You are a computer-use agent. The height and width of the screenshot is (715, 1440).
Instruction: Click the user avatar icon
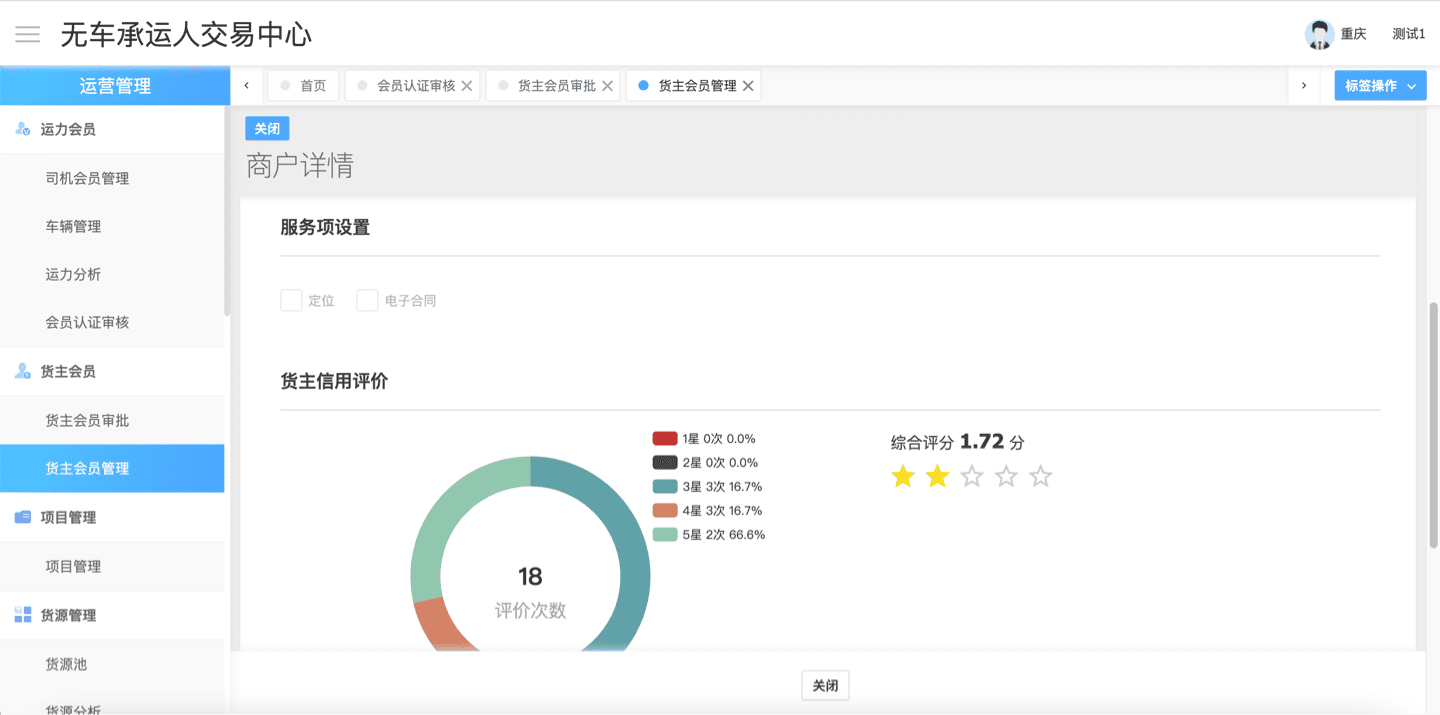pos(1319,34)
